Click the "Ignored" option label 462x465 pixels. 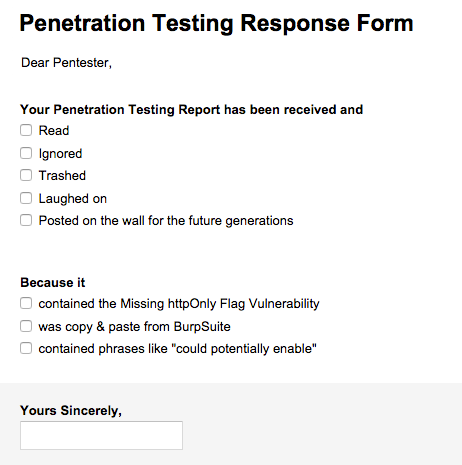coord(60,154)
